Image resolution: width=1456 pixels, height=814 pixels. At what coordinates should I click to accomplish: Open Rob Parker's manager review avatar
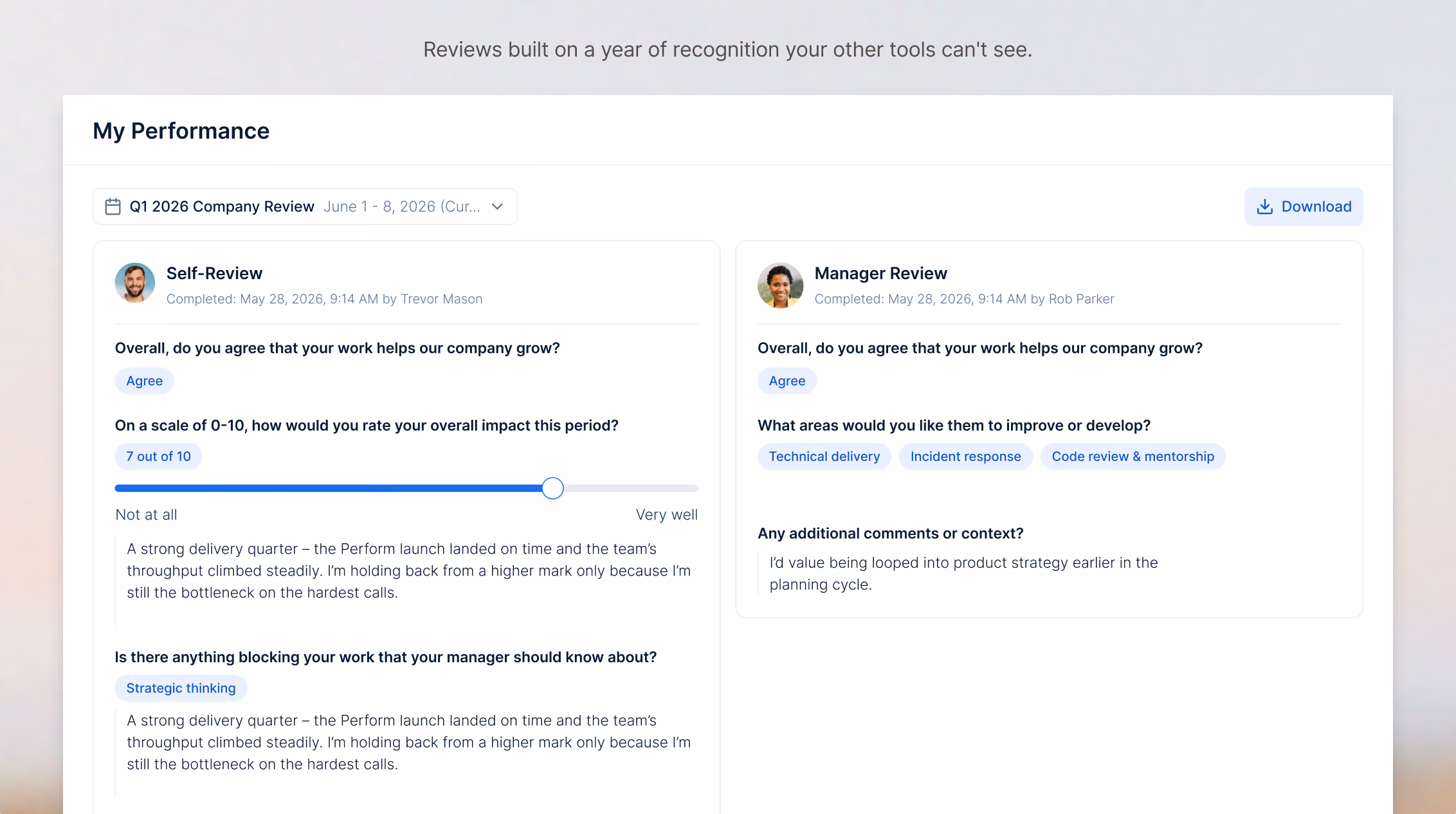click(x=780, y=285)
